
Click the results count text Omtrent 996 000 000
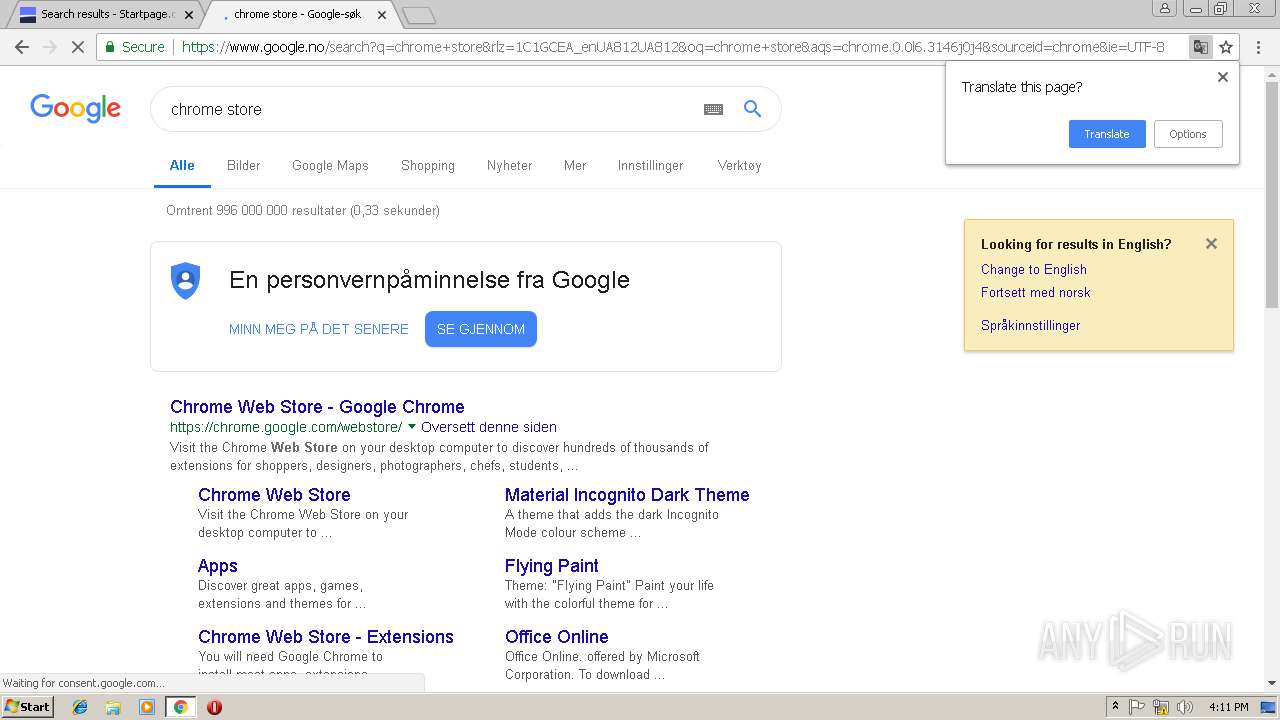(x=303, y=210)
